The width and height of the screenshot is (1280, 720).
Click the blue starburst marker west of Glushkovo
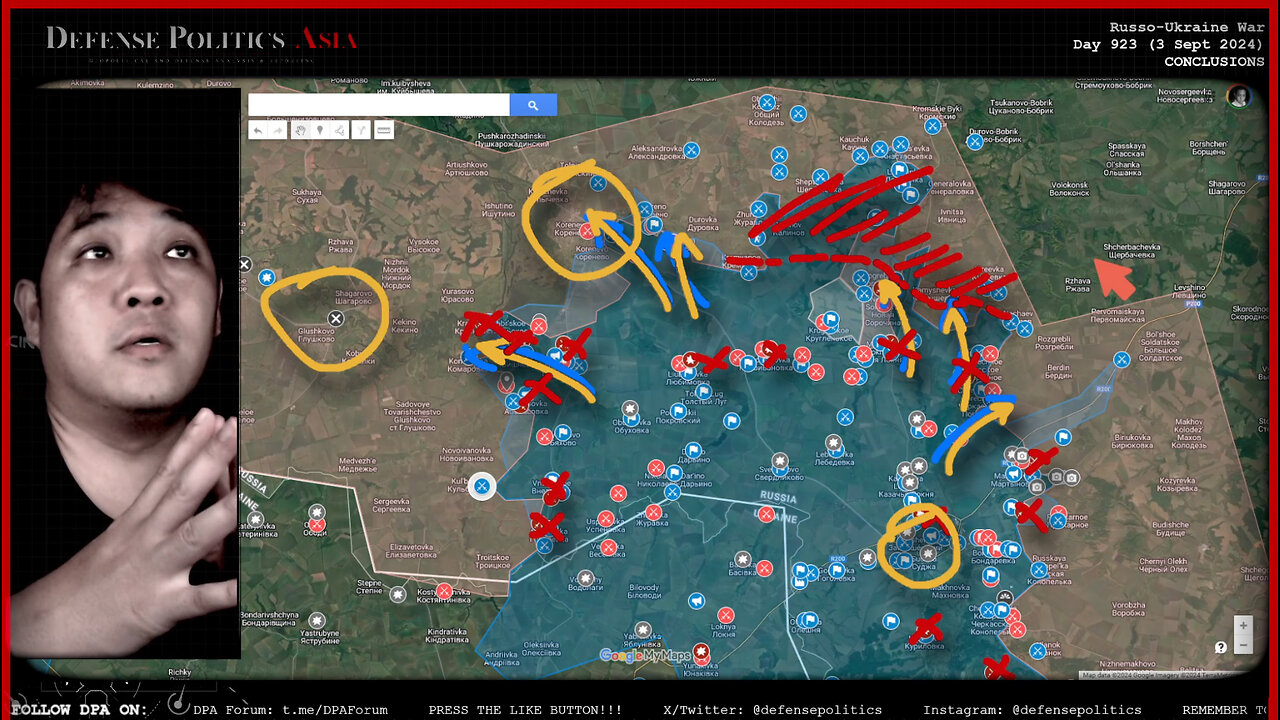click(x=266, y=277)
